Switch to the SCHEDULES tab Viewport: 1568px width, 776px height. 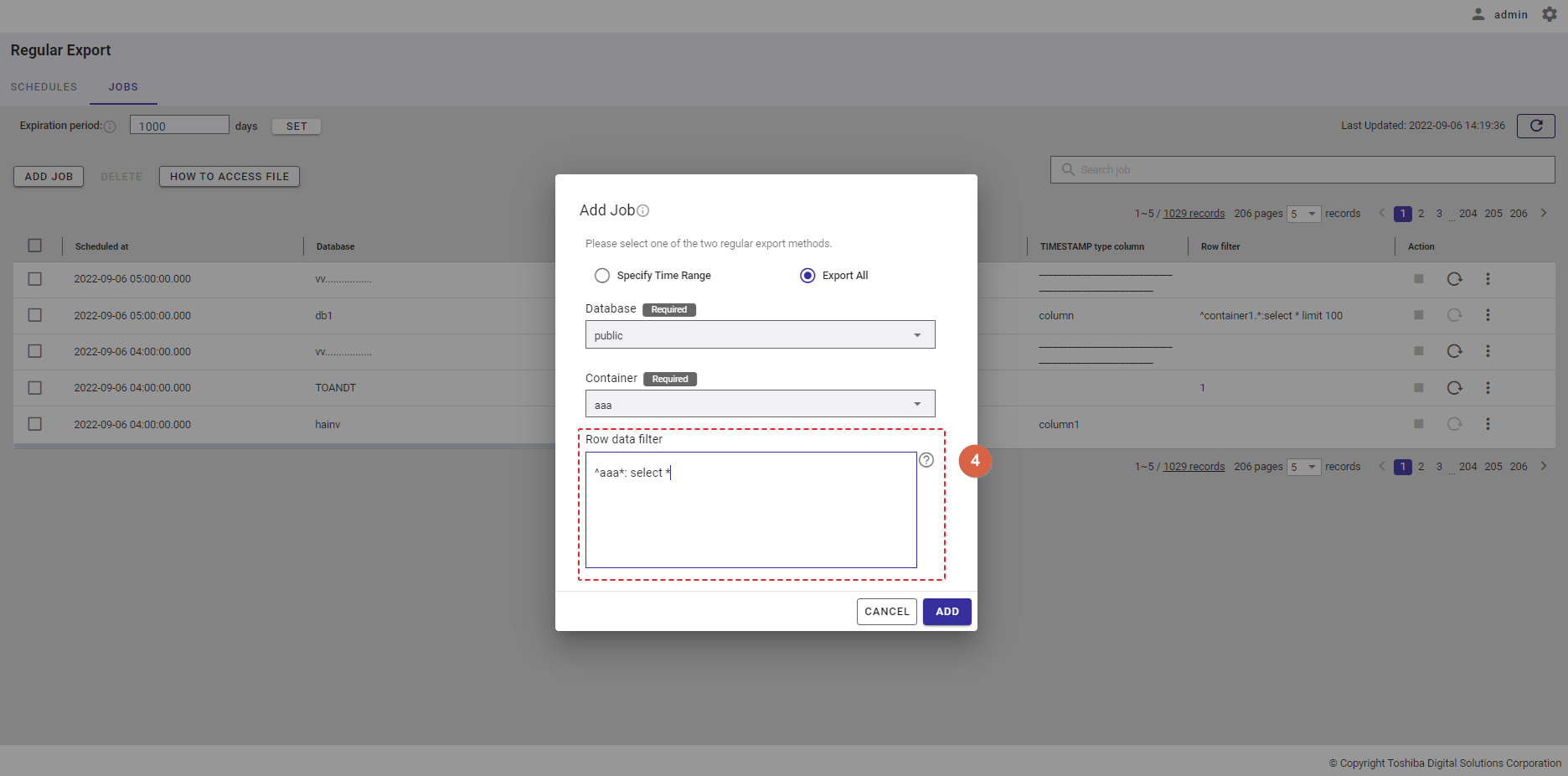(44, 87)
